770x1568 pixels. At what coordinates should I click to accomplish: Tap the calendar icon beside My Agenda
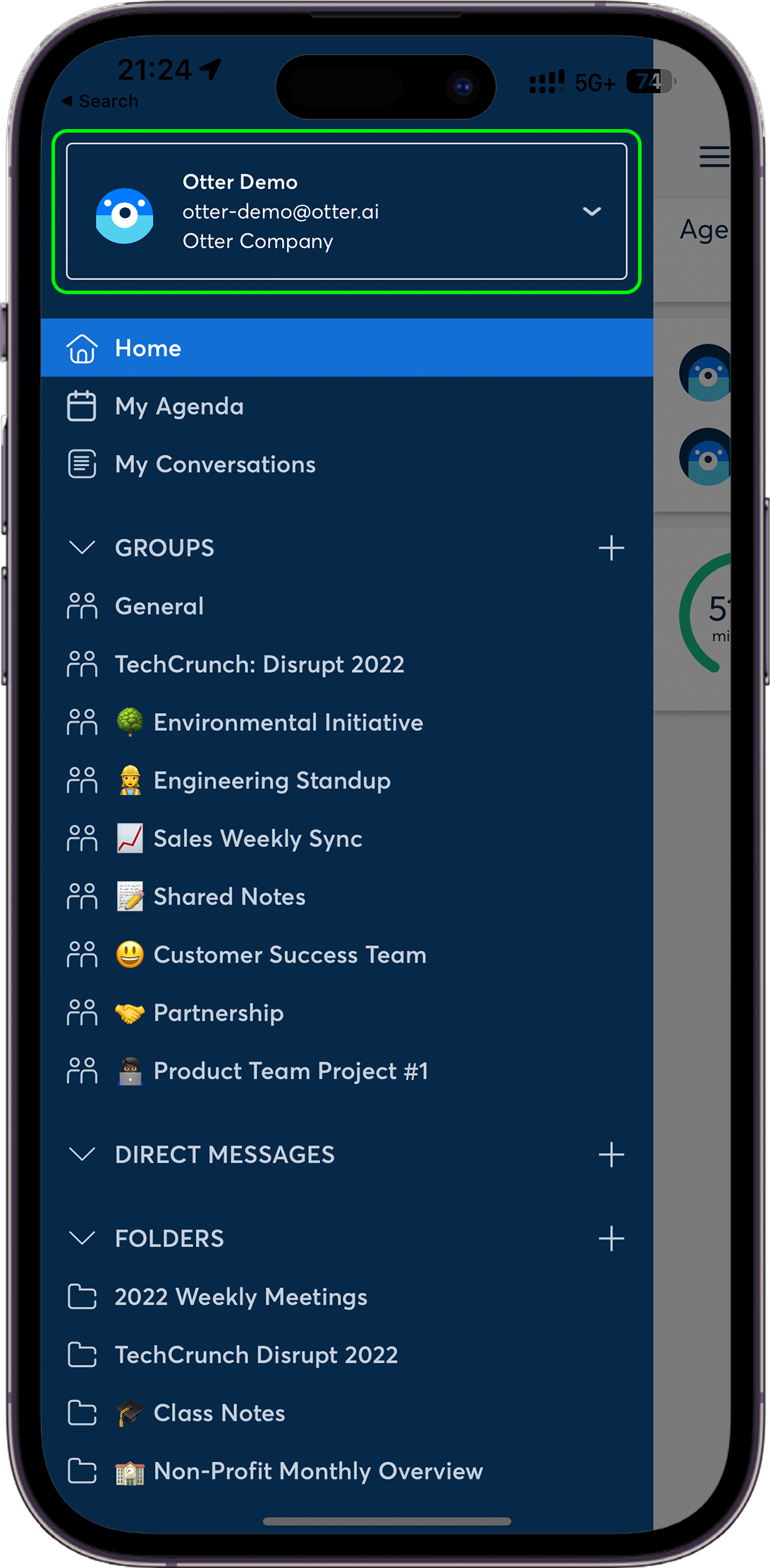(82, 406)
